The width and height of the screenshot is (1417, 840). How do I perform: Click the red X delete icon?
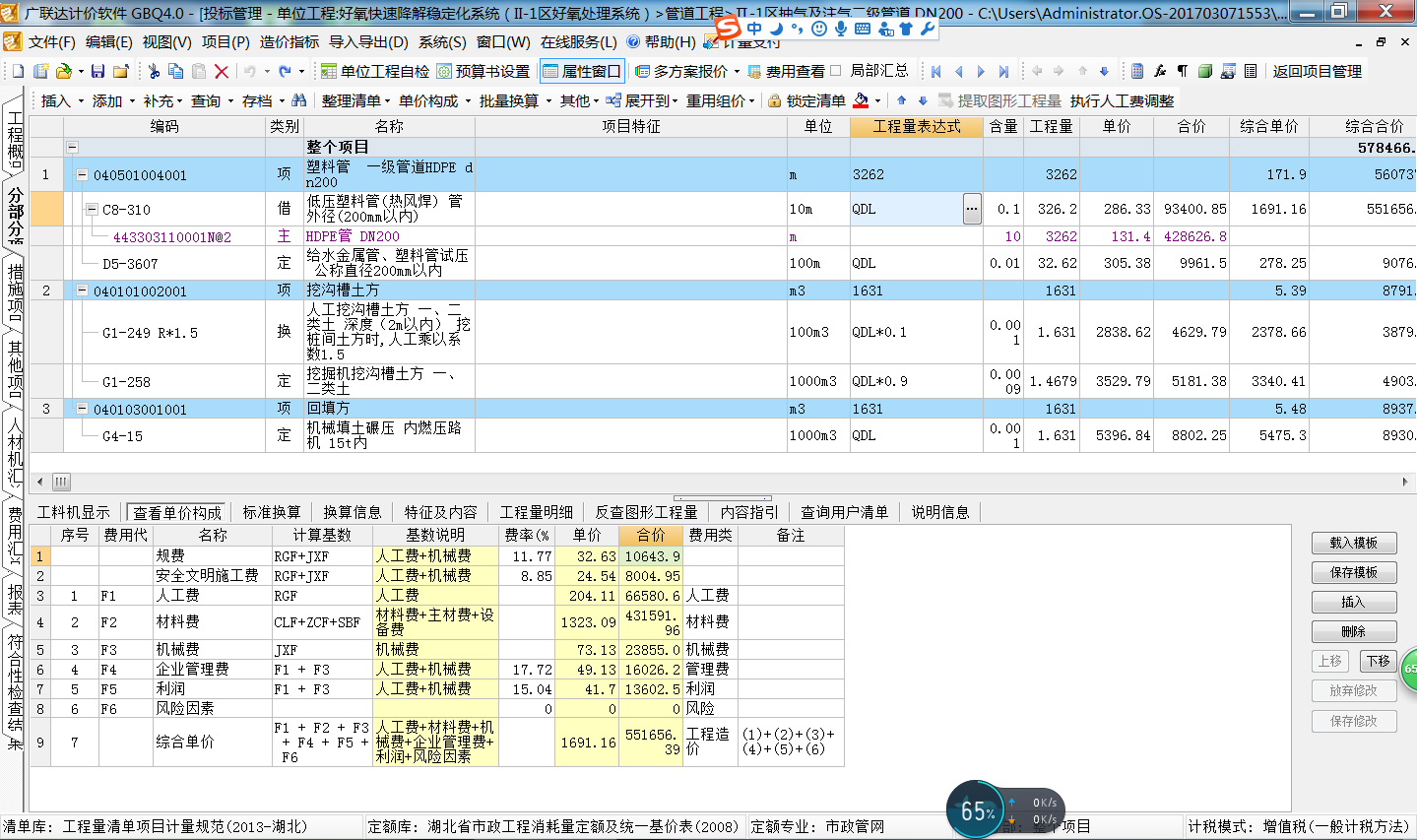[222, 71]
